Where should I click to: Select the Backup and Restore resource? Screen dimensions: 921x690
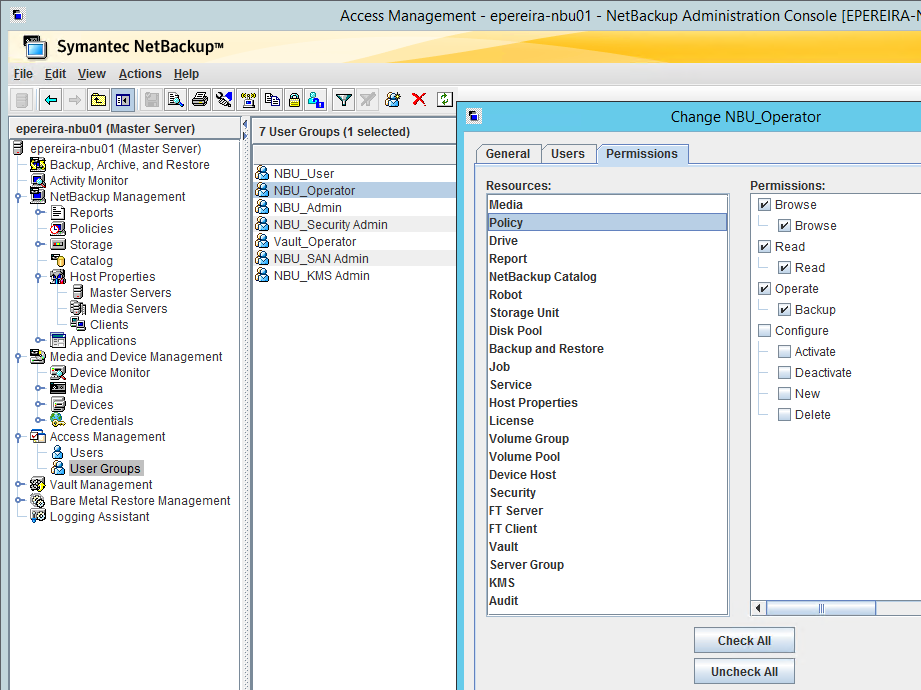pos(607,349)
